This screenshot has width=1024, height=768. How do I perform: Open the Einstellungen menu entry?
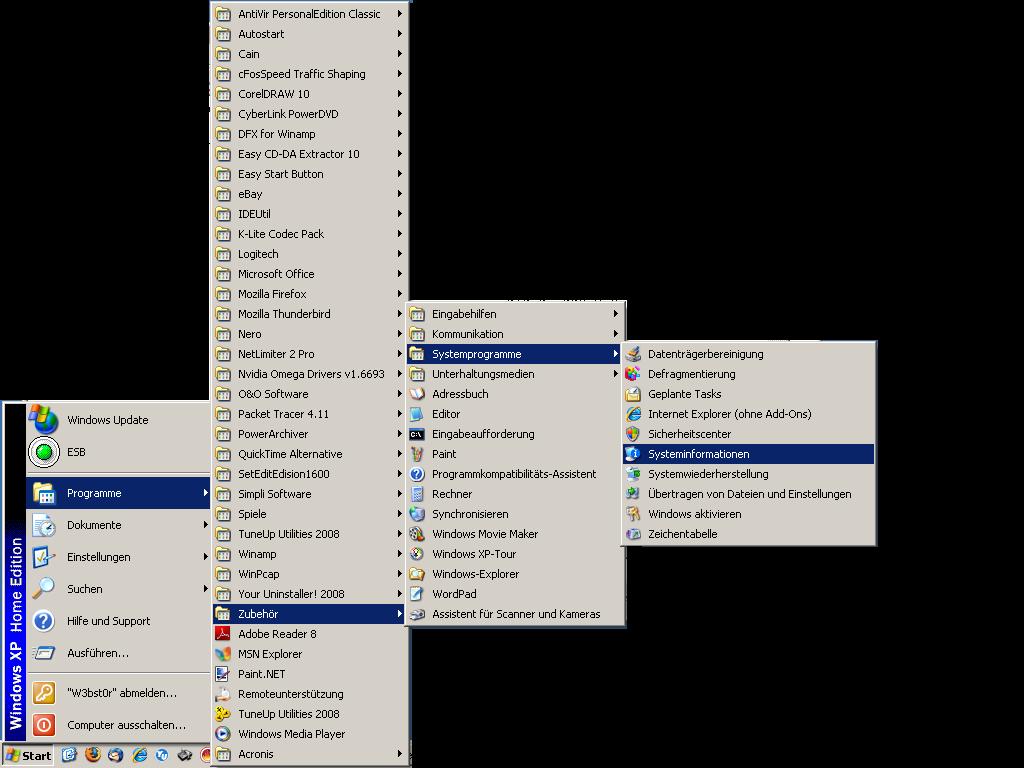pyautogui.click(x=118, y=557)
